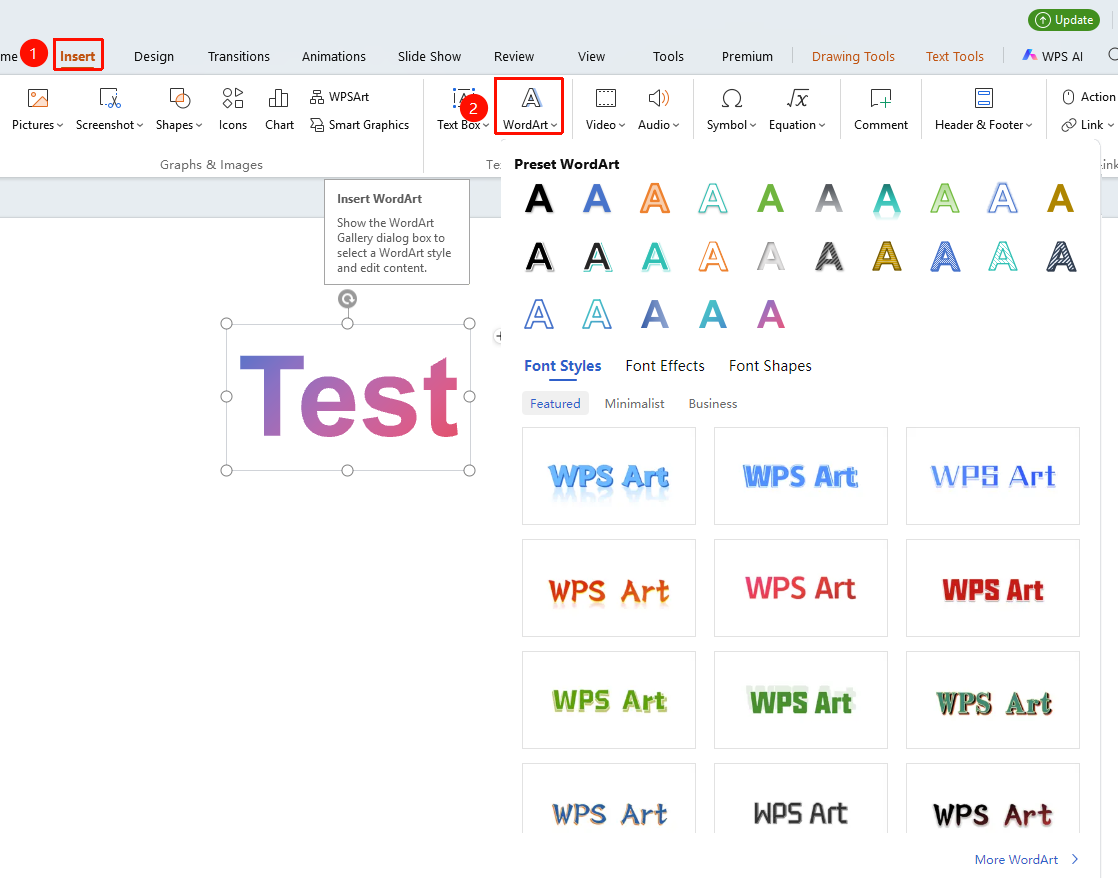Select the Featured style filter
The image size is (1118, 878).
pos(555,404)
